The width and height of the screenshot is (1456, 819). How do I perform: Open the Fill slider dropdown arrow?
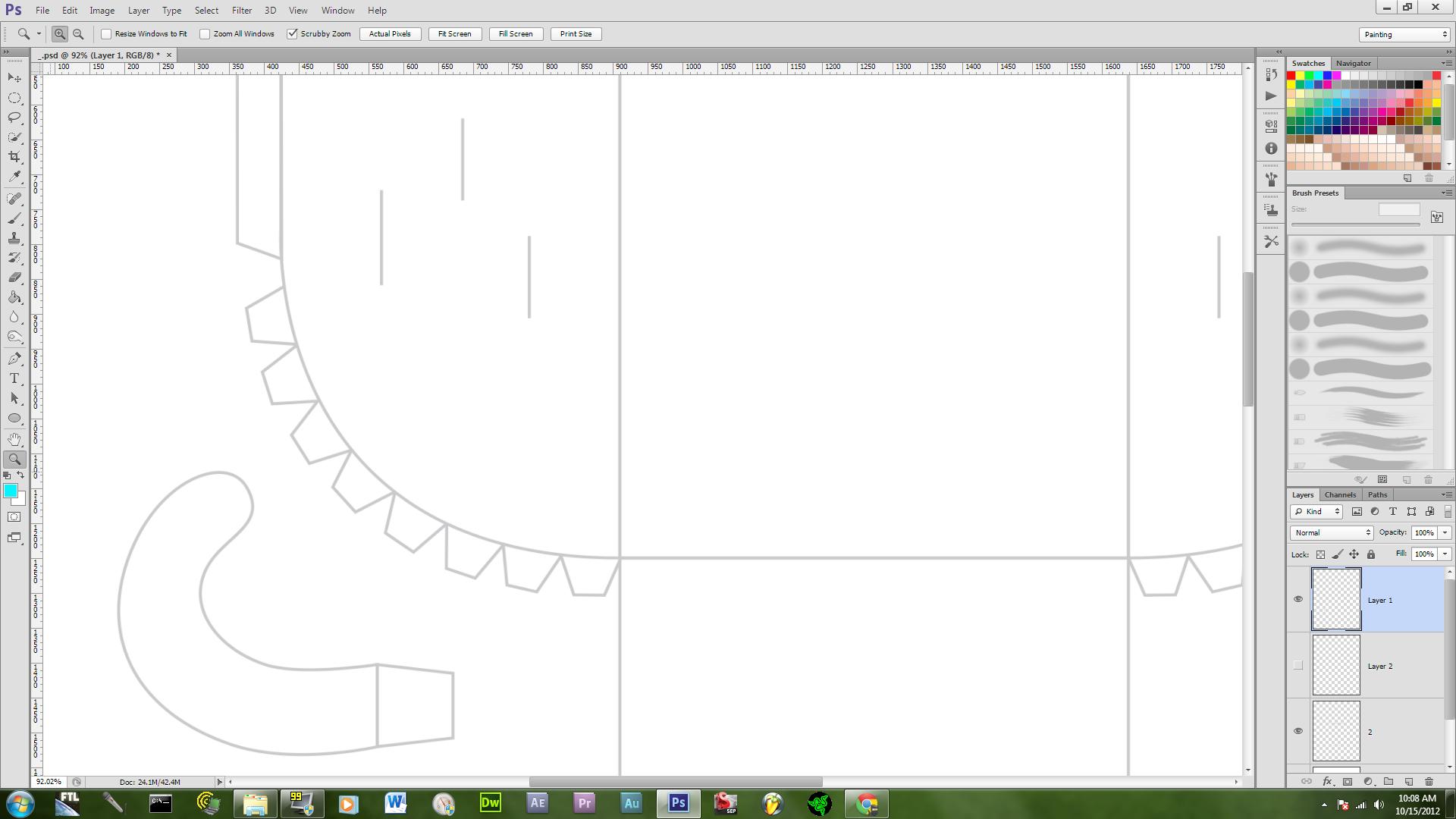1445,554
